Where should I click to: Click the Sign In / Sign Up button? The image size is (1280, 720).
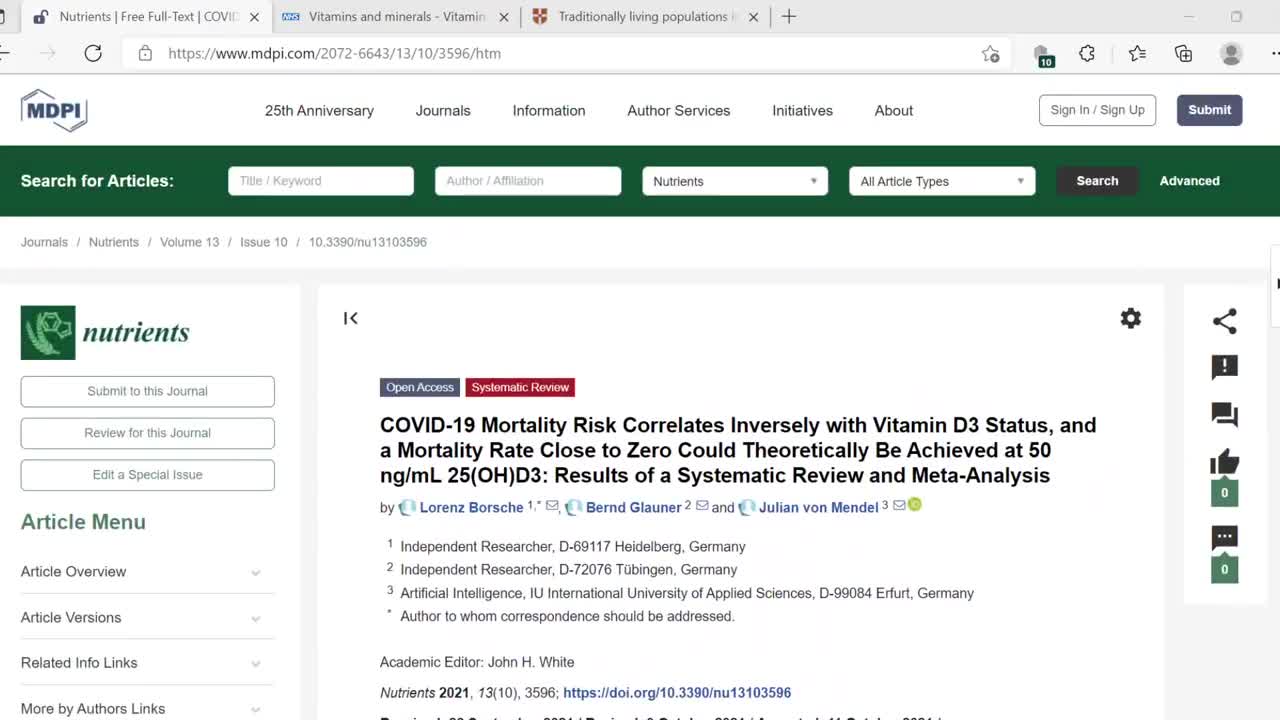1097,110
